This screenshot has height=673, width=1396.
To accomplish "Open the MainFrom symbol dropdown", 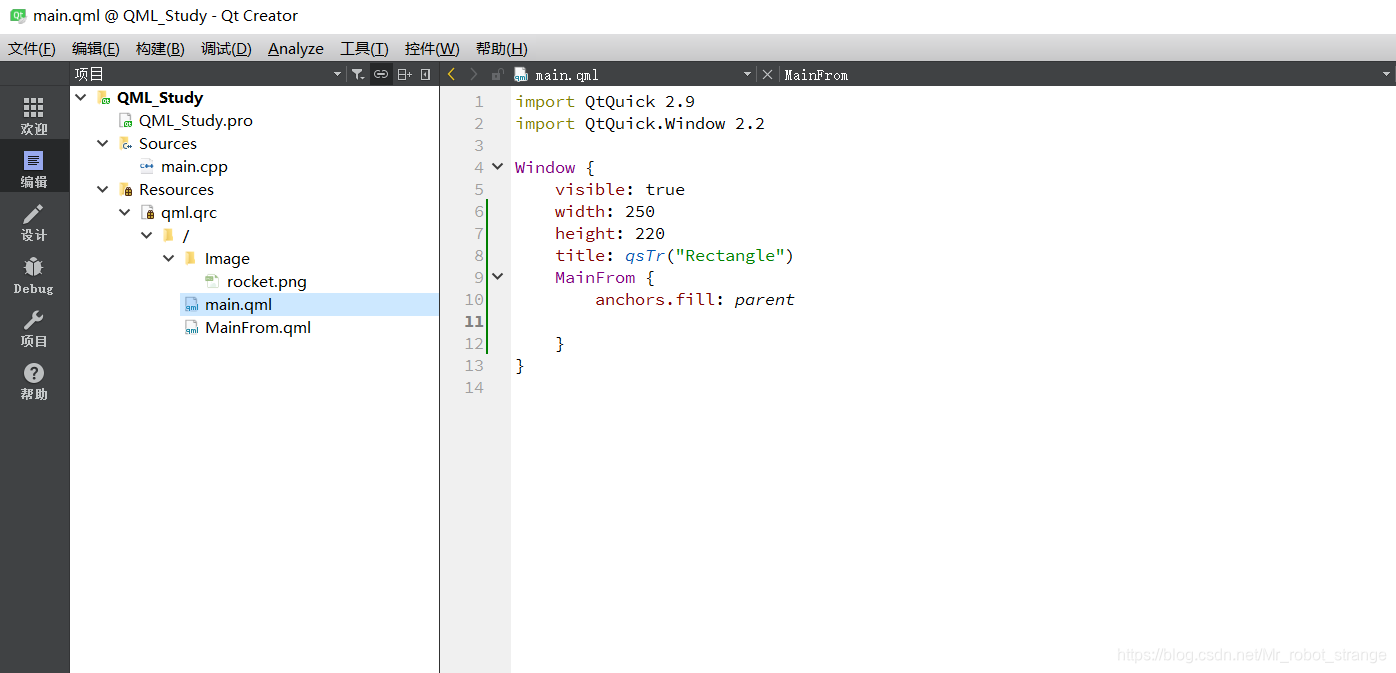I will 1386,74.
